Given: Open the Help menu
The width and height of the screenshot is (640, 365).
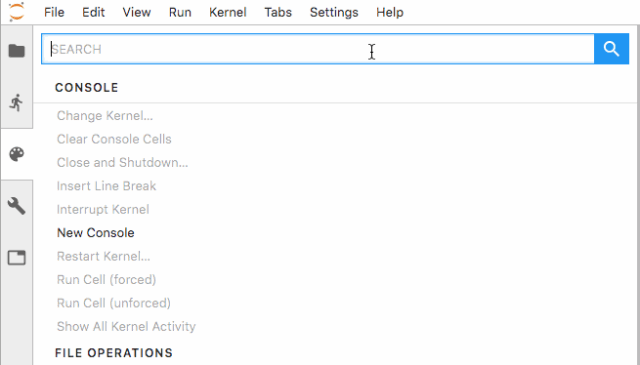Looking at the screenshot, I should [390, 12].
